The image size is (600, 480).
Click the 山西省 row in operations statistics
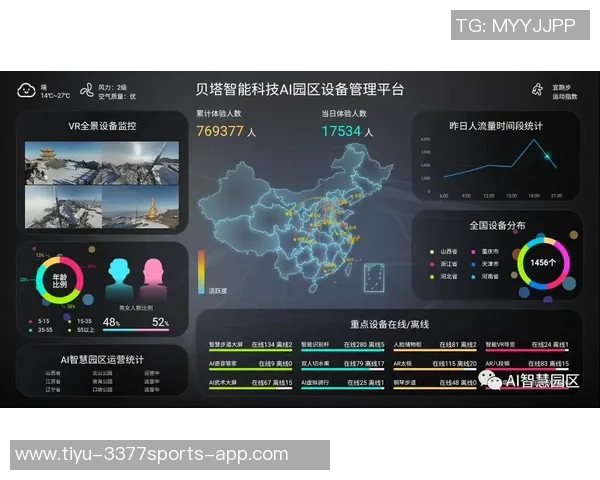coord(103,373)
